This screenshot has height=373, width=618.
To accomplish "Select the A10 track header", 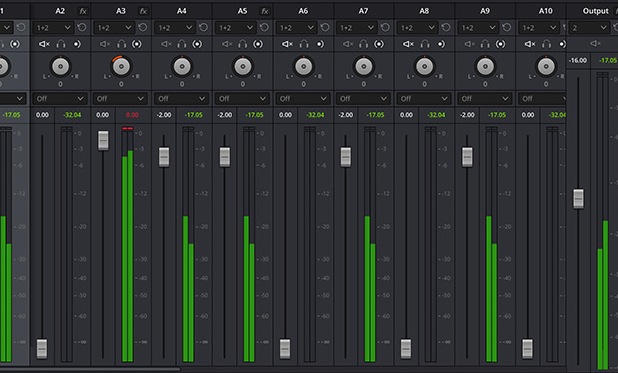I will 545,11.
